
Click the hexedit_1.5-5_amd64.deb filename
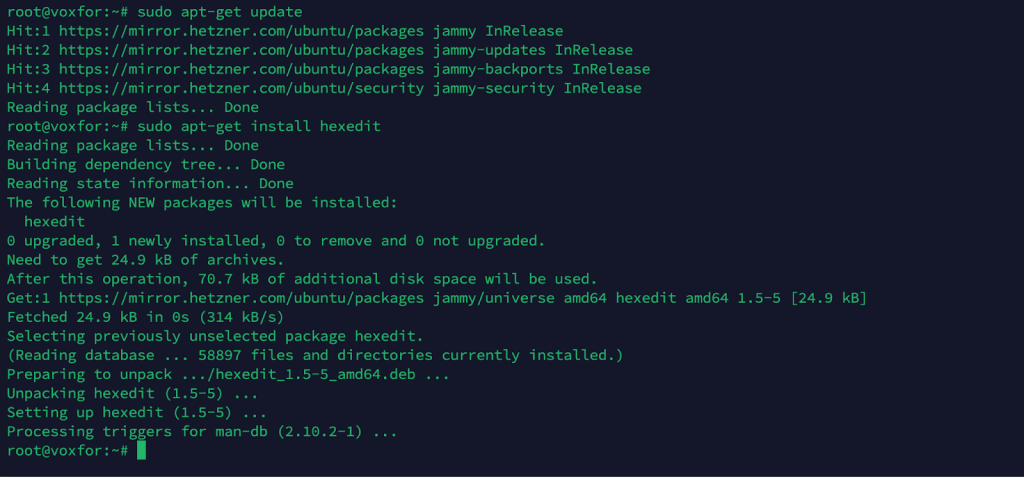[315, 374]
